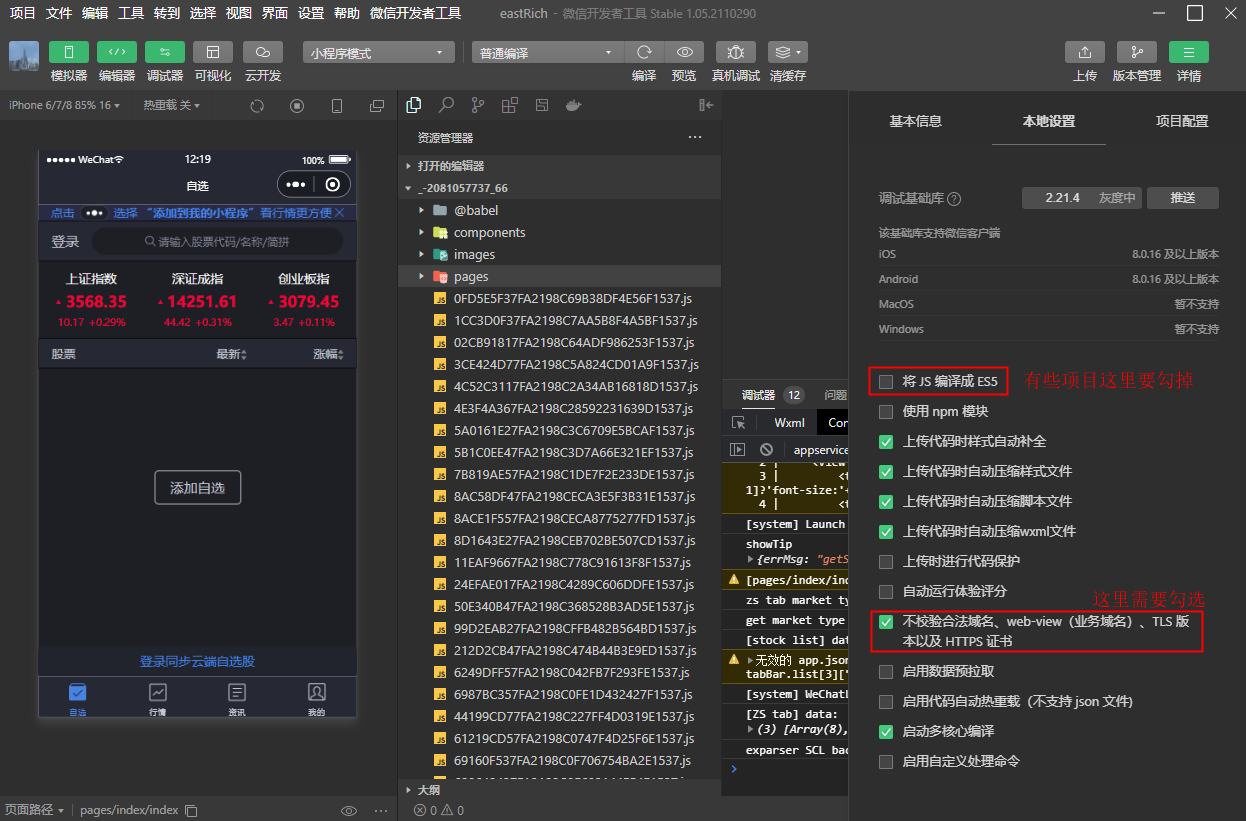This screenshot has width=1246, height=821.
Task: Uncheck 启动多核心编译 checkbox
Action: pyautogui.click(x=886, y=731)
